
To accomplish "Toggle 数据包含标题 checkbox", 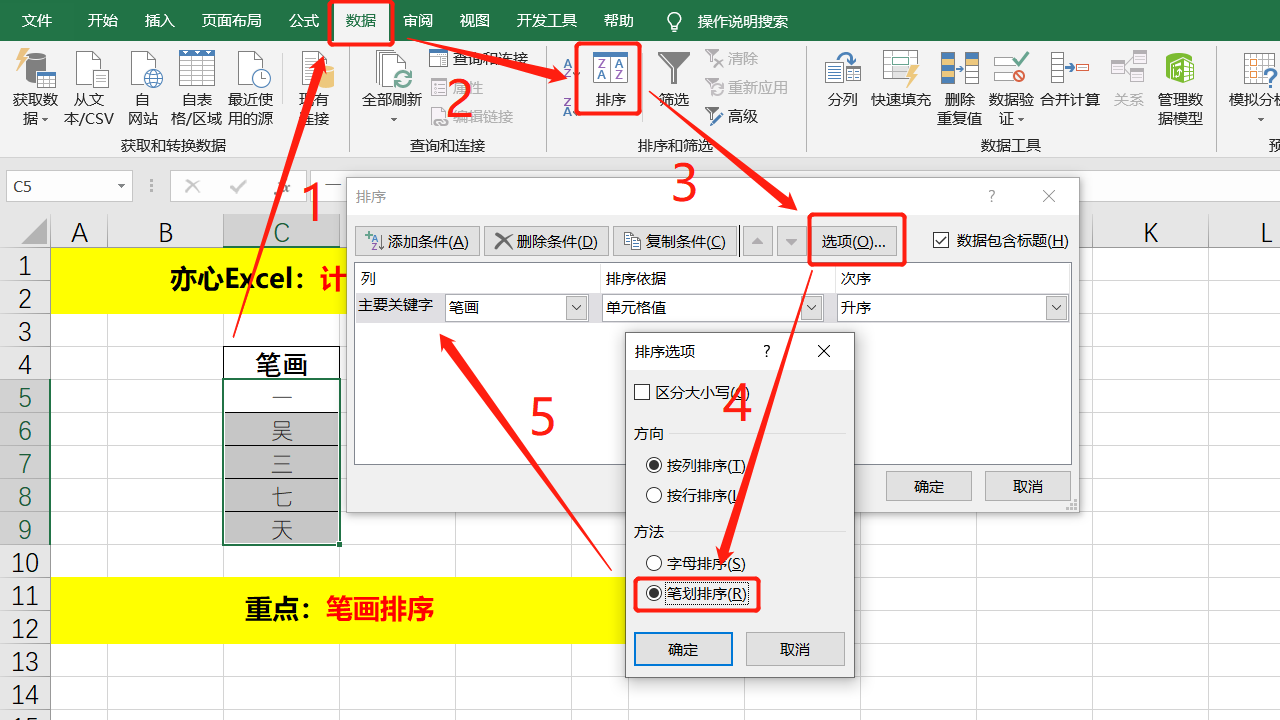I will point(940,240).
